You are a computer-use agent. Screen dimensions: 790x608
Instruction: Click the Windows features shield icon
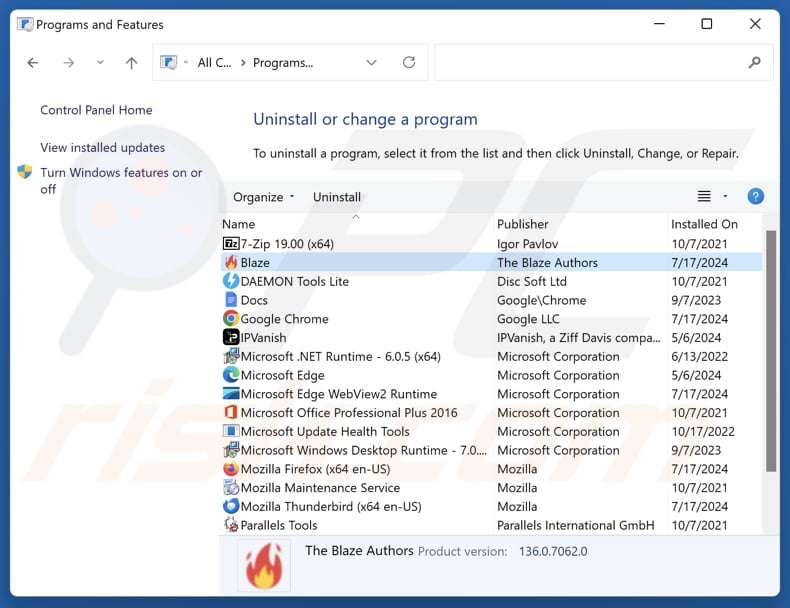(x=25, y=172)
